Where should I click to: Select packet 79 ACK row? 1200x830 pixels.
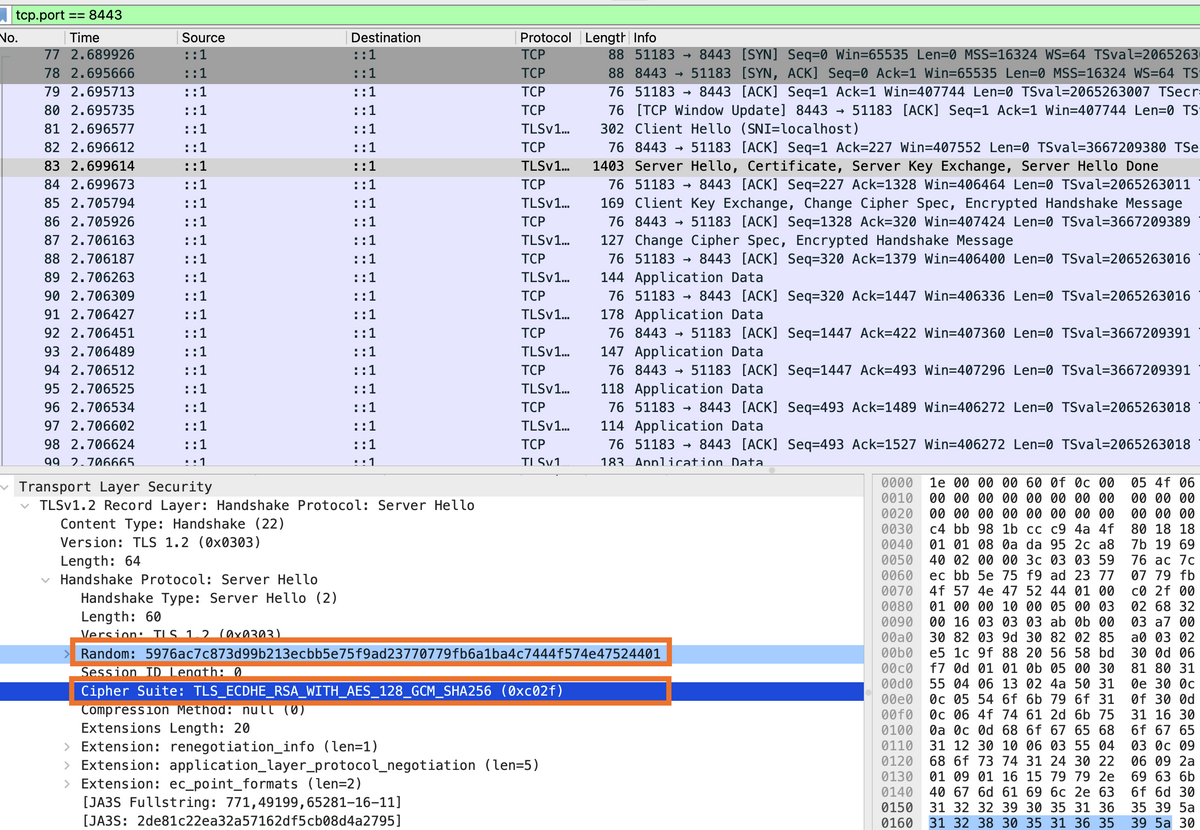pos(600,91)
